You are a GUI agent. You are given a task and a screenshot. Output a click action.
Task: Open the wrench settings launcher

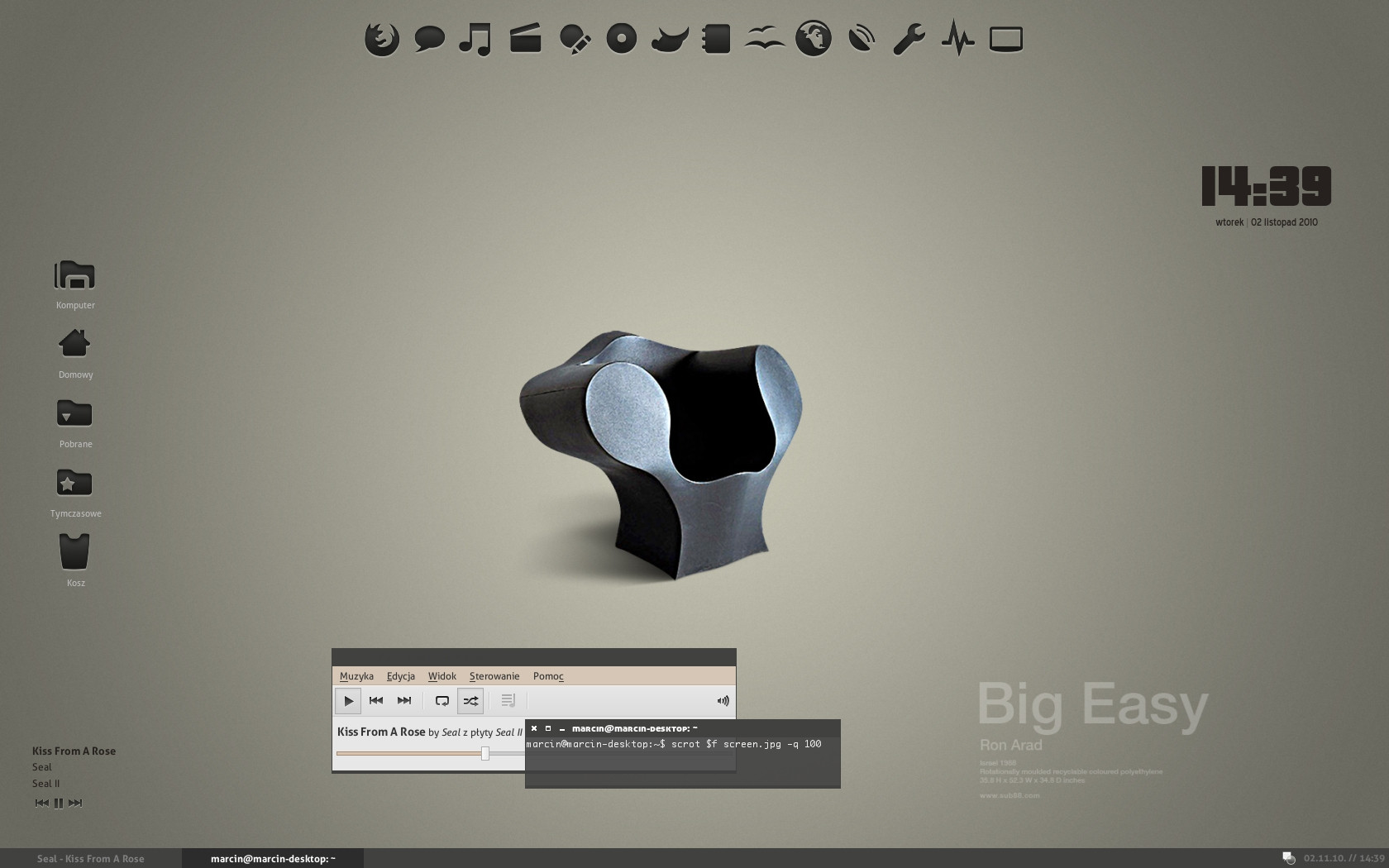point(909,39)
